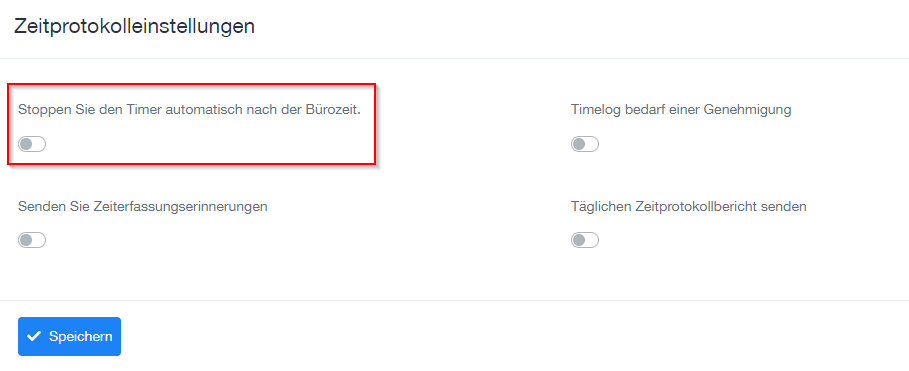Click the grey knob of timer-stop switch
Screen dimensions: 909x371
pyautogui.click(x=26, y=144)
